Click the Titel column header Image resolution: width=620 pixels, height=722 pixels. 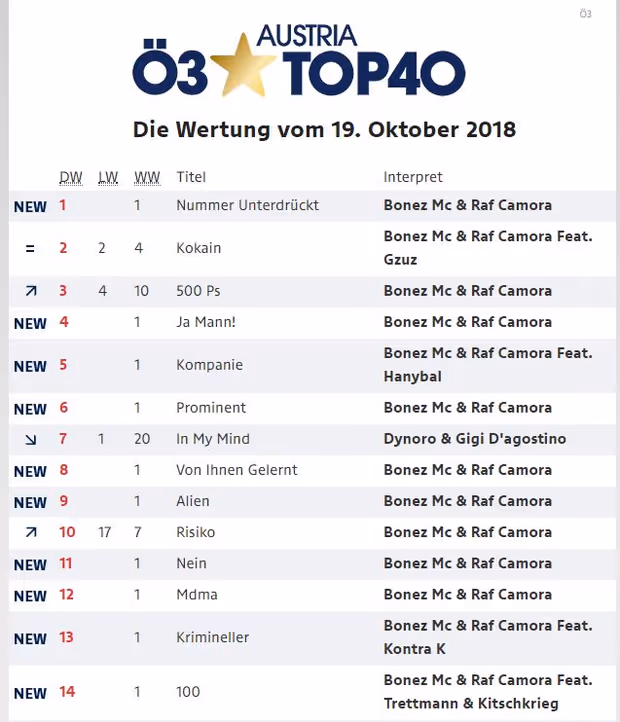(x=191, y=177)
